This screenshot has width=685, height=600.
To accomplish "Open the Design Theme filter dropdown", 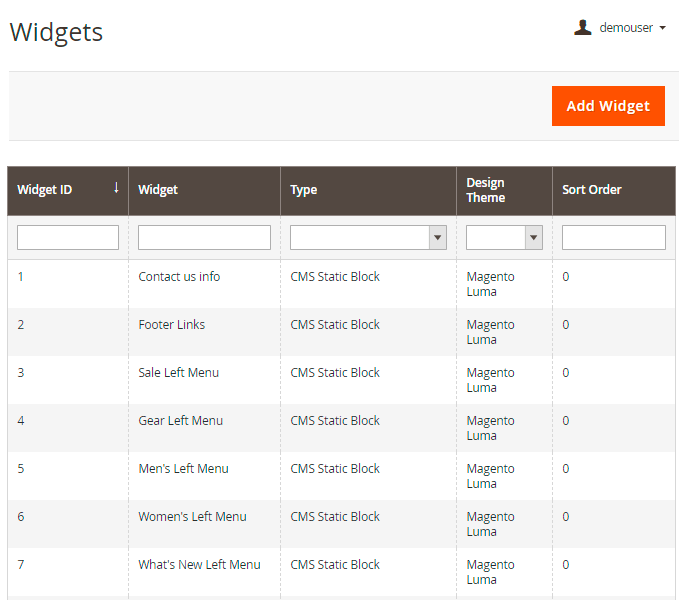I will pyautogui.click(x=504, y=238).
